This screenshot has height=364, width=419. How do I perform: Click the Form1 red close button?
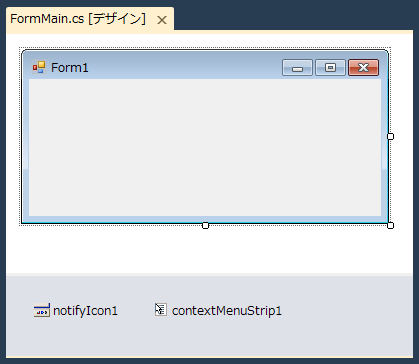click(x=363, y=68)
